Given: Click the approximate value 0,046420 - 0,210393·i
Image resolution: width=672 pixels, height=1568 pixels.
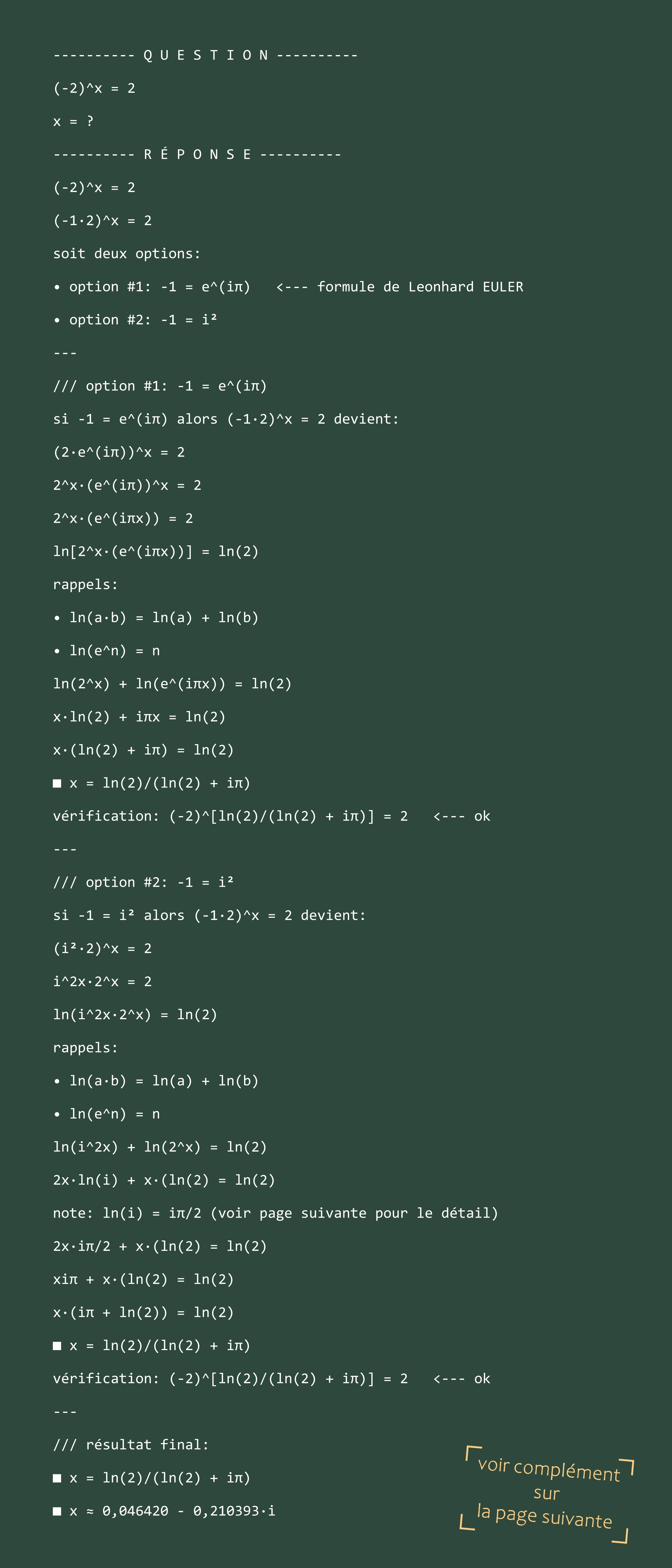Looking at the screenshot, I should [189, 1511].
